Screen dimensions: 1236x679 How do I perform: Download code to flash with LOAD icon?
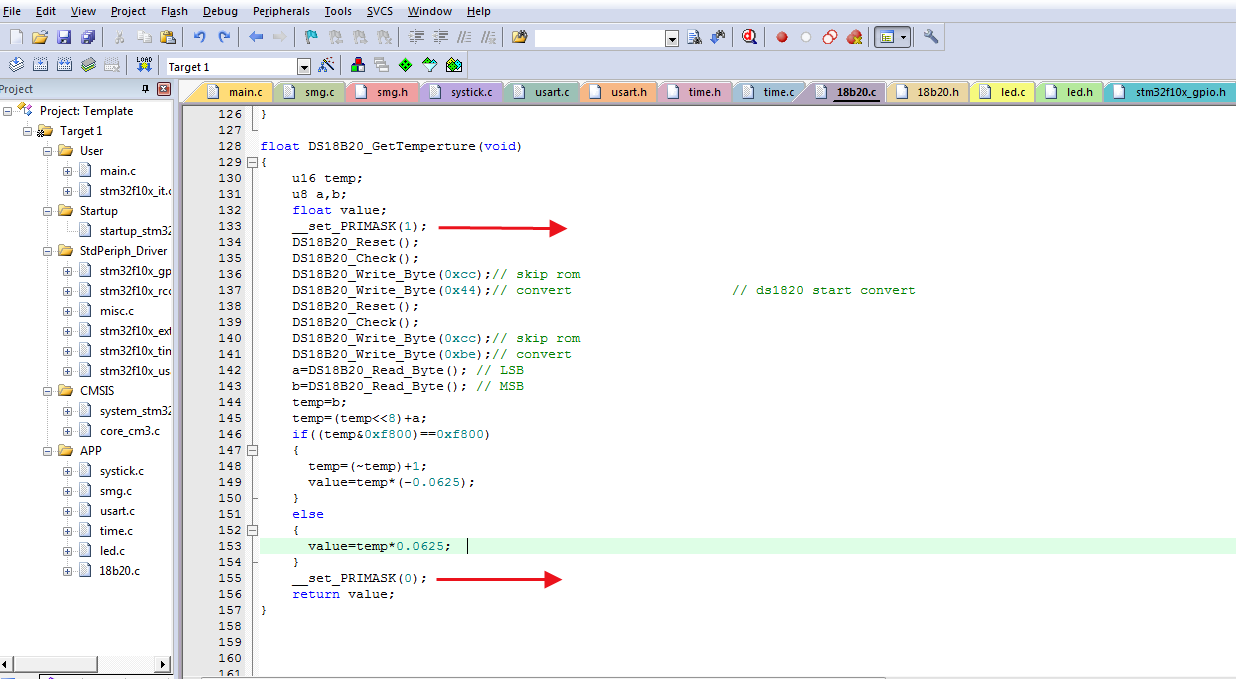[143, 65]
